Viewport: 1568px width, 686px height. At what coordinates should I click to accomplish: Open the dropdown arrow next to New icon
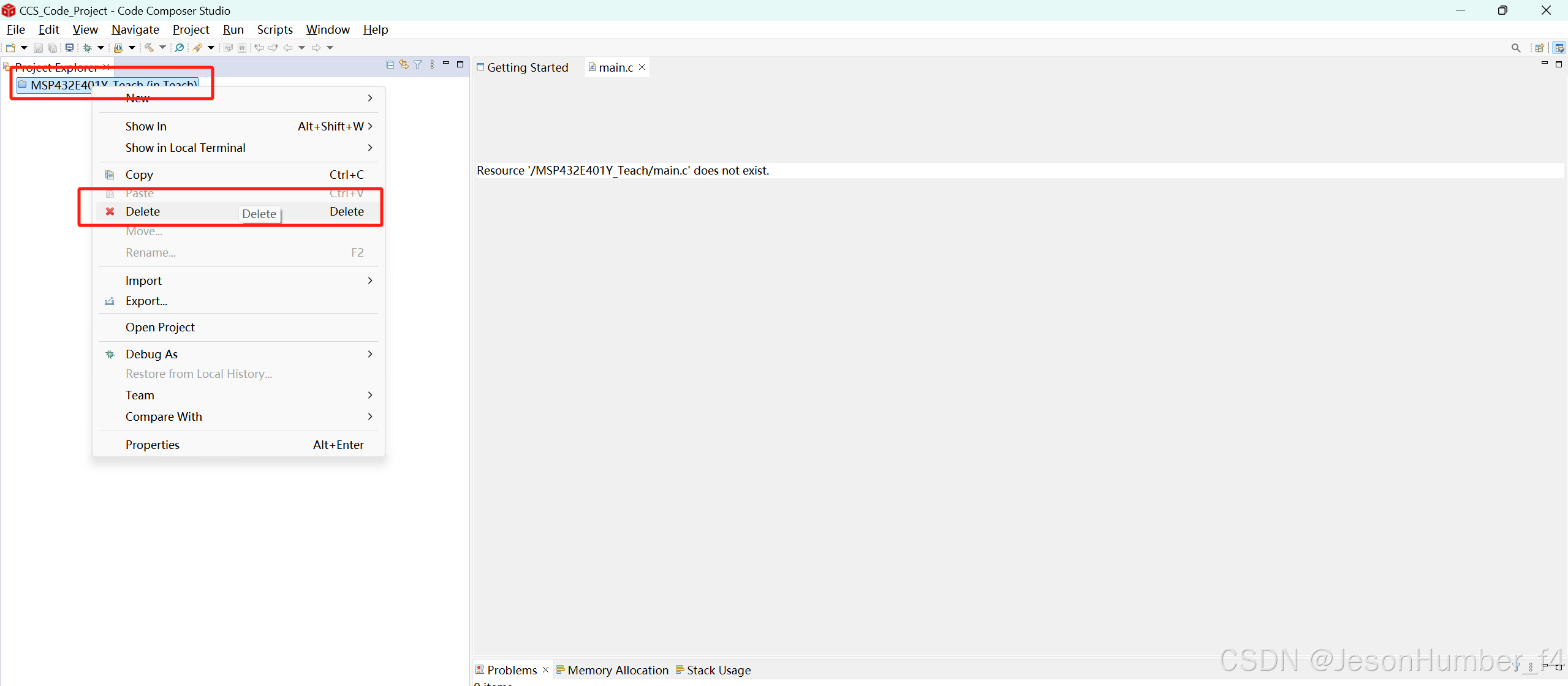click(24, 48)
